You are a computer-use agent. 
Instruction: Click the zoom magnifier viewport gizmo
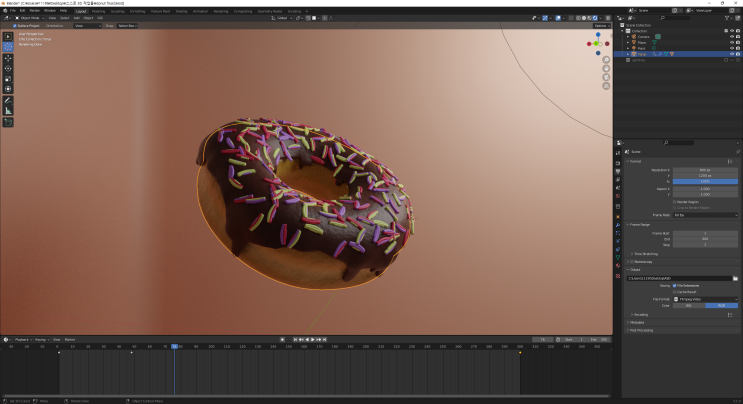pyautogui.click(x=607, y=60)
